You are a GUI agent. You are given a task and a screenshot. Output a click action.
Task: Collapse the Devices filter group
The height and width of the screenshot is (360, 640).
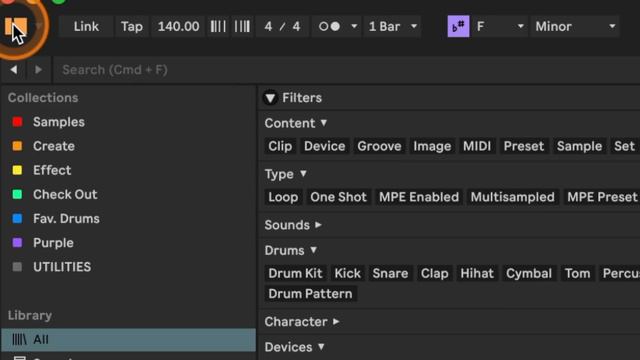click(x=321, y=347)
